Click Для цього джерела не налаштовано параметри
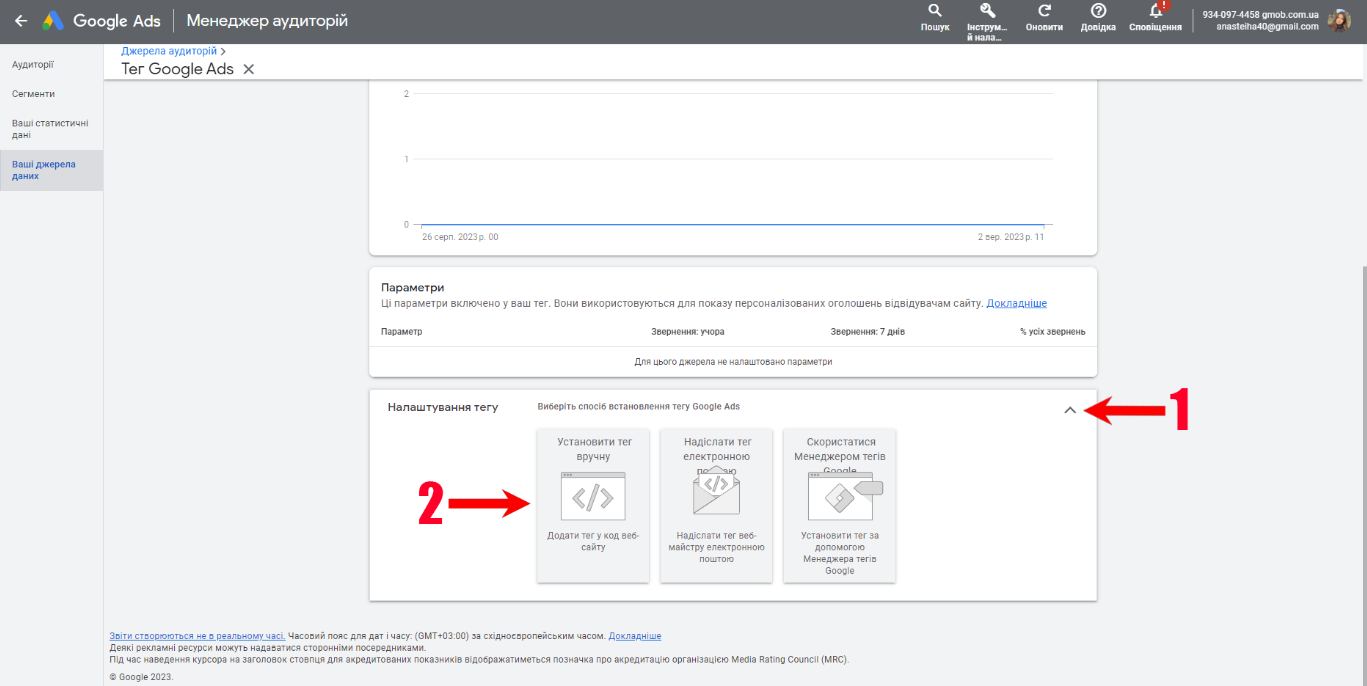The width and height of the screenshot is (1367, 686). click(733, 361)
